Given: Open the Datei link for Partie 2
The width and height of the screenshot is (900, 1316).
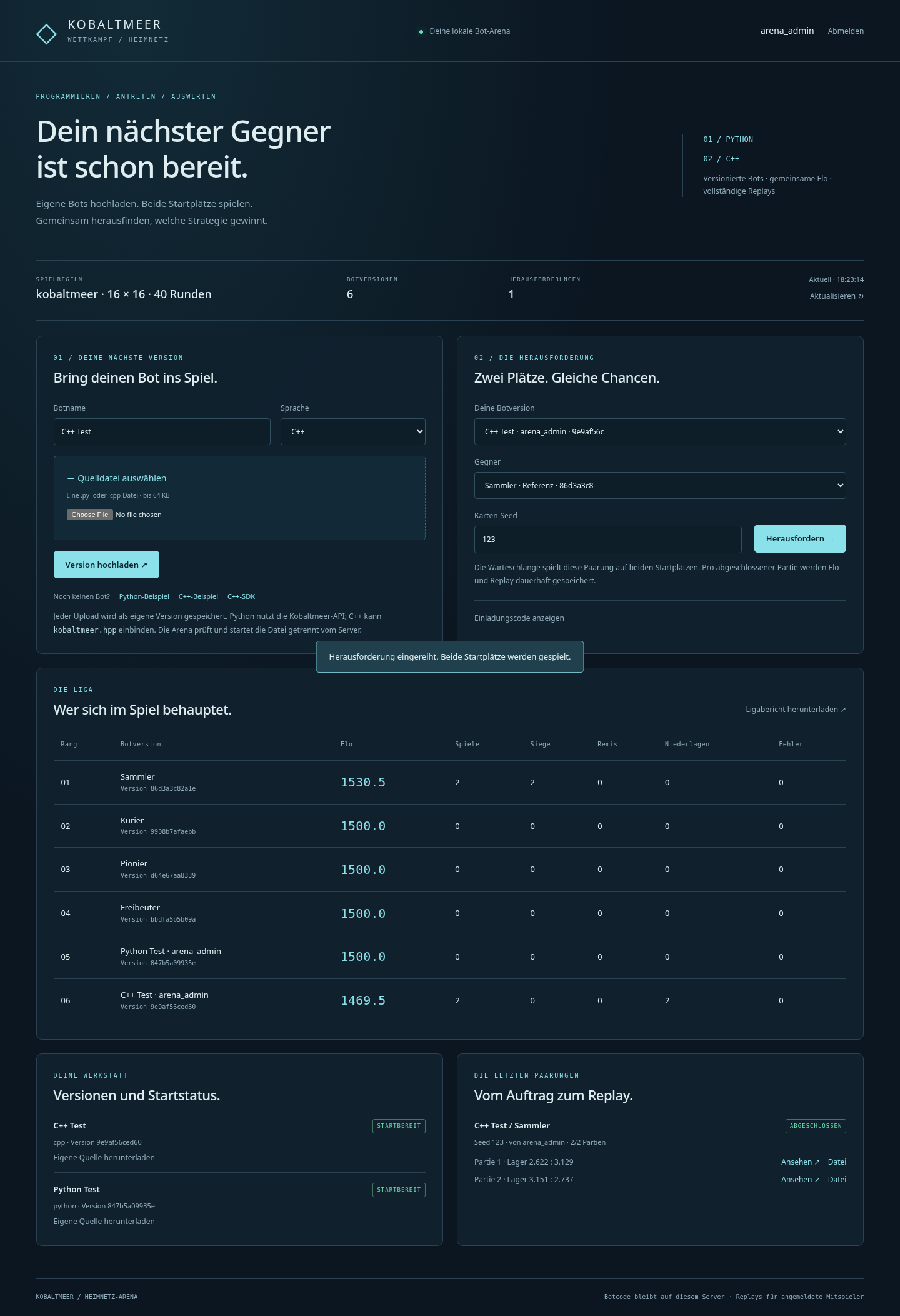Looking at the screenshot, I should 837,1180.
